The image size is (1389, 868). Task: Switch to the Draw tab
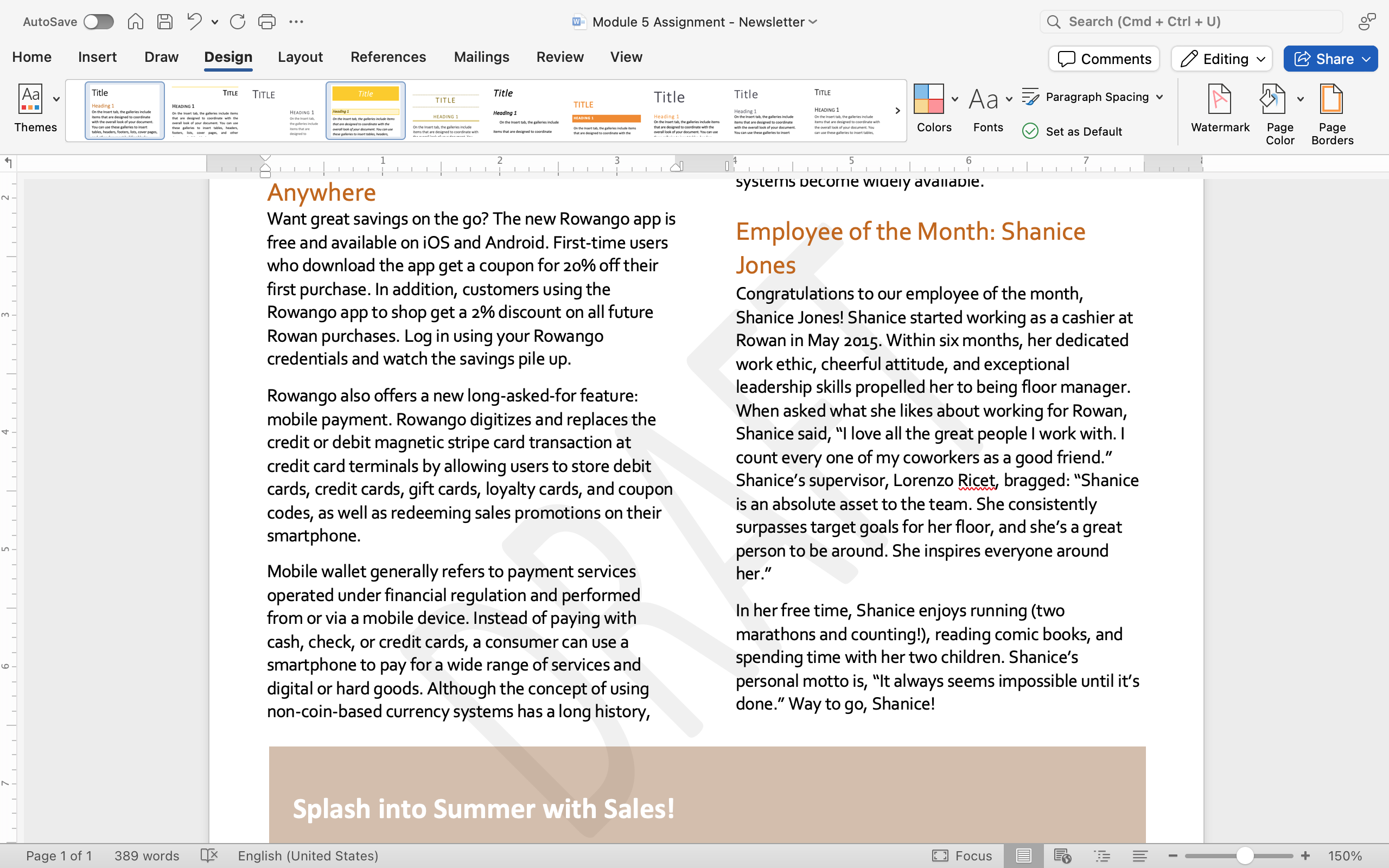(161, 57)
